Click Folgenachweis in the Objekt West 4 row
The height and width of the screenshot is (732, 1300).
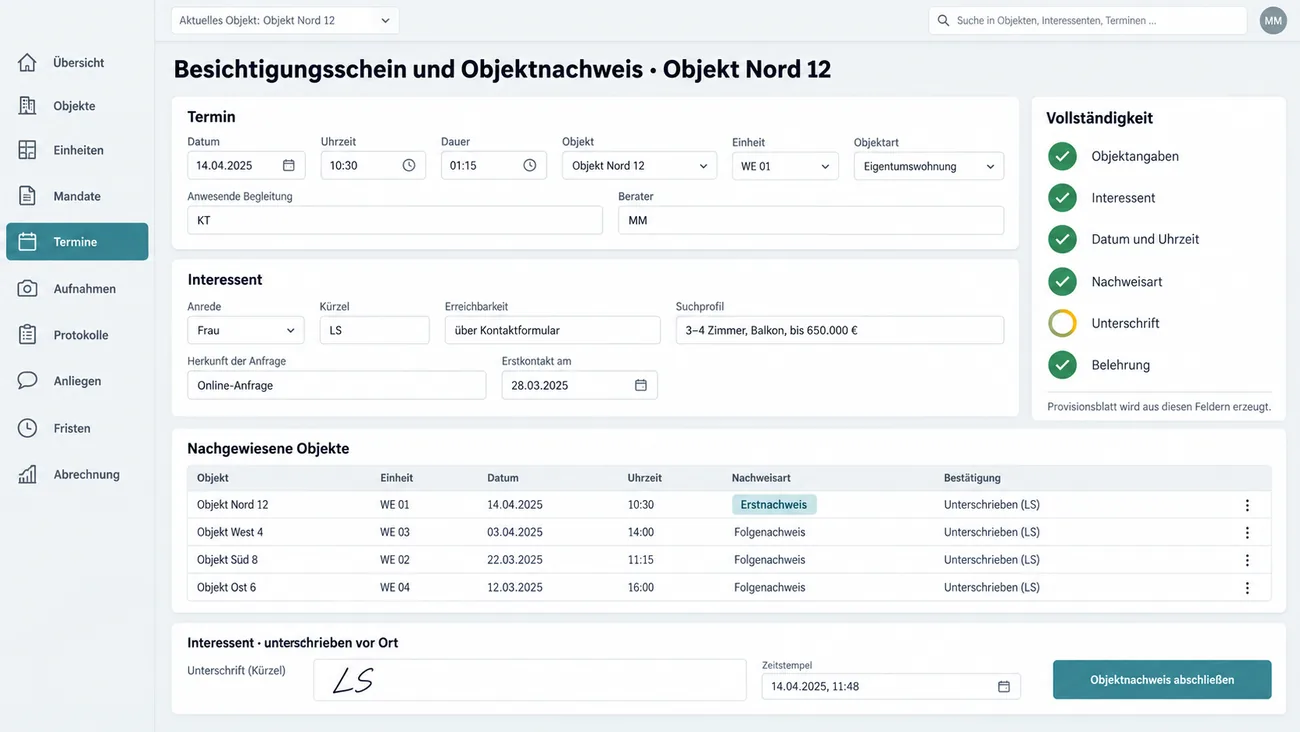tap(770, 532)
